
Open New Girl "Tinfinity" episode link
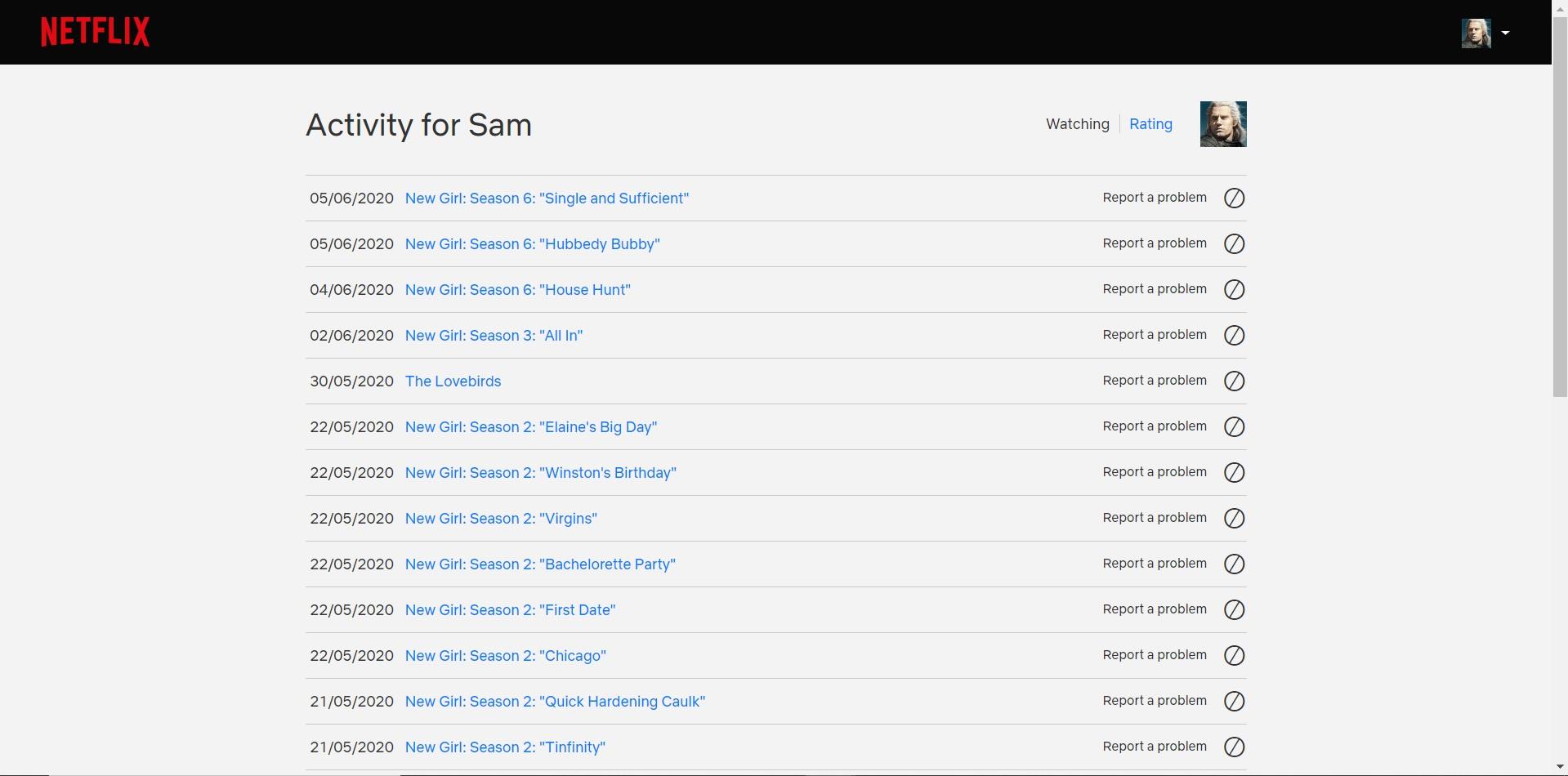tap(505, 747)
